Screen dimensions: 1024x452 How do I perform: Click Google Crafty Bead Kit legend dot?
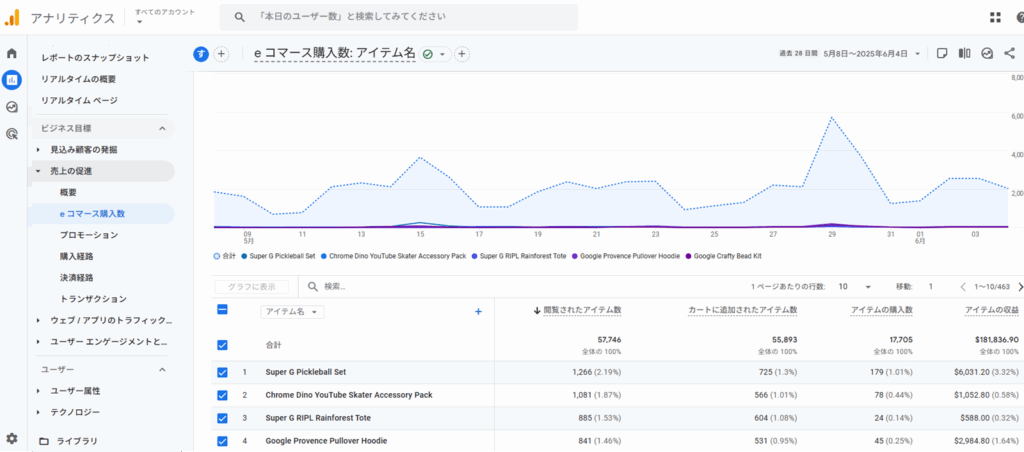coord(688,257)
